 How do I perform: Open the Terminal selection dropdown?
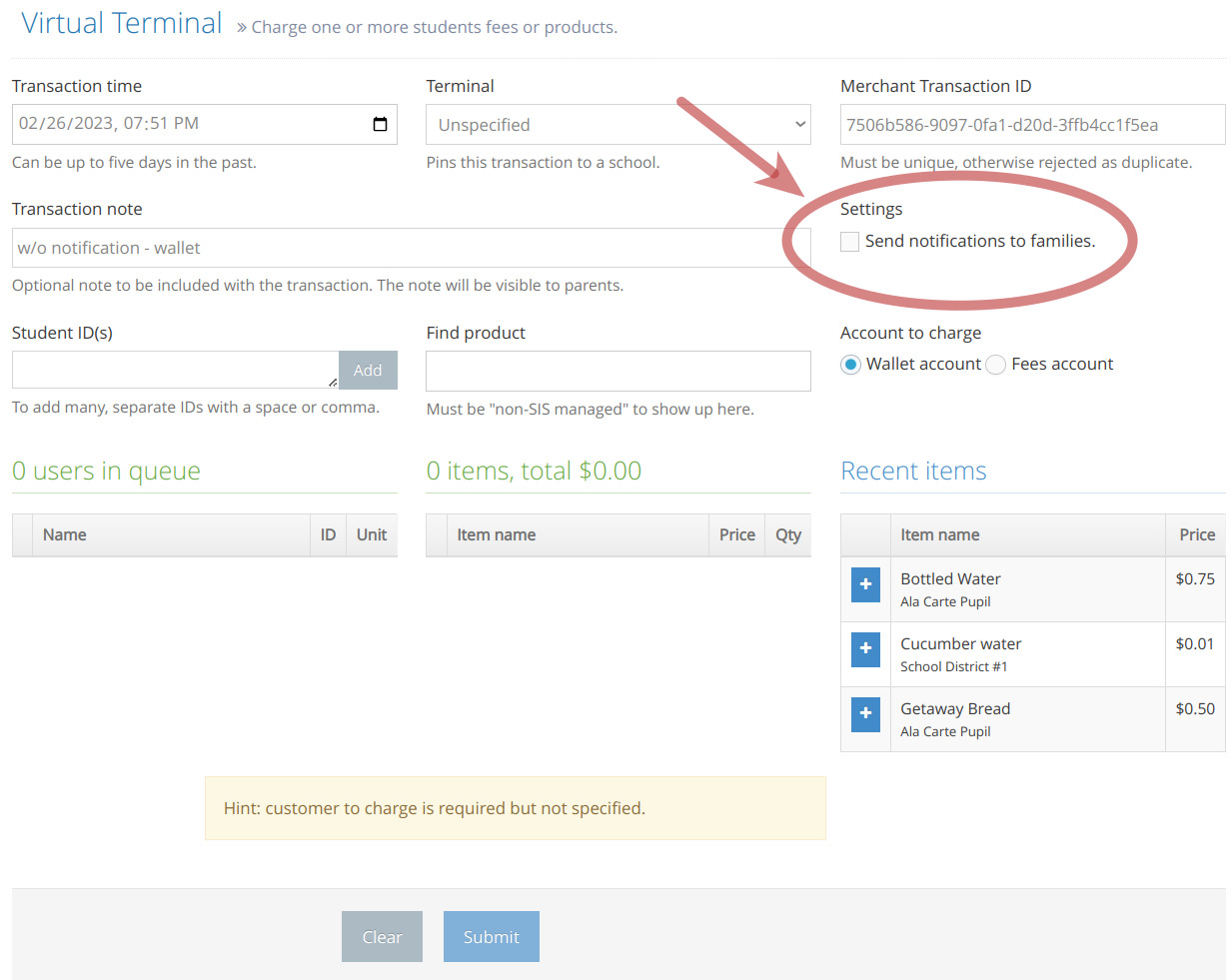coord(617,124)
